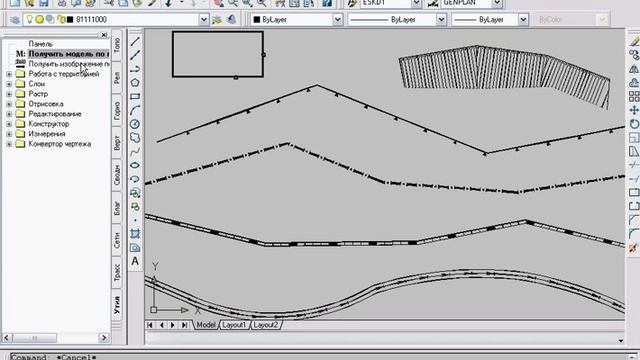Select the Multiline Text 'A' tool

[135, 261]
